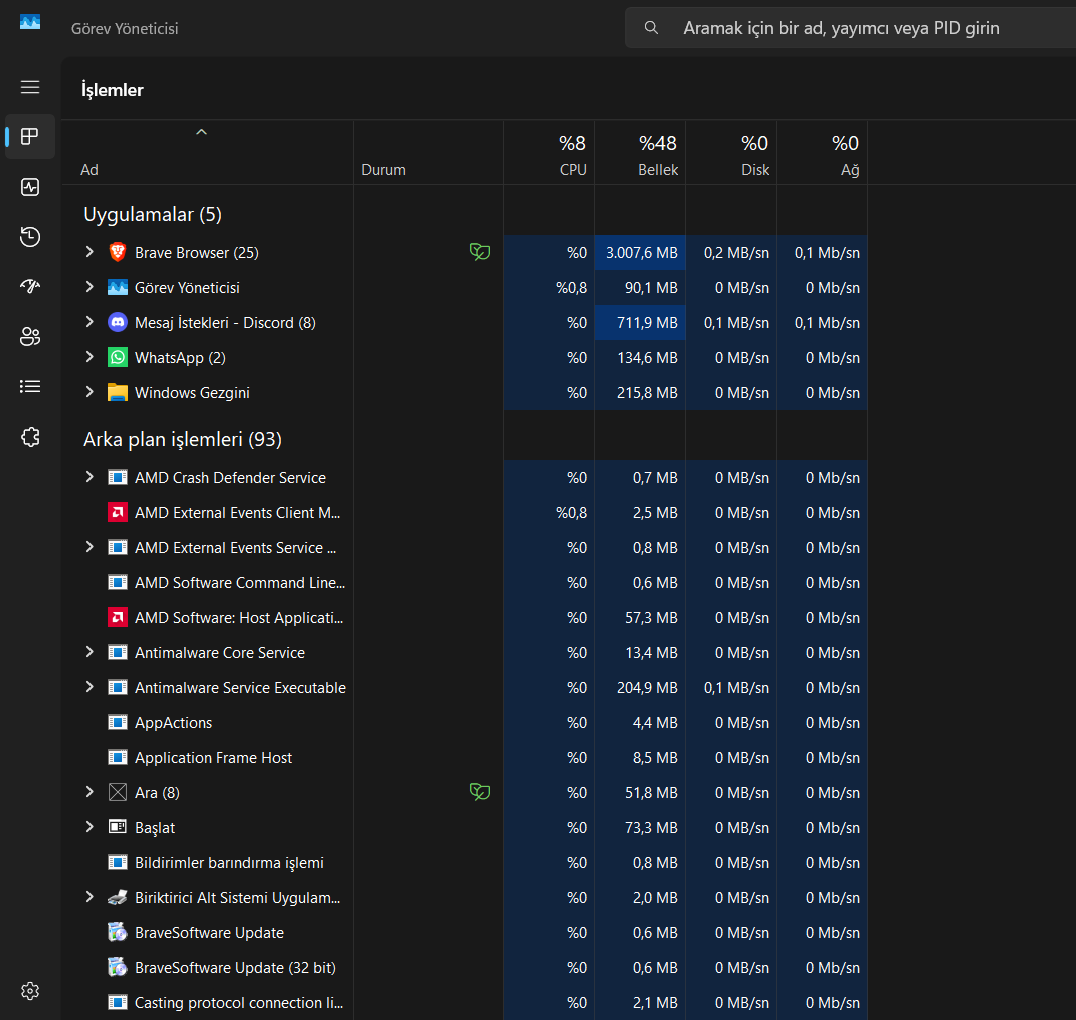
Task: Expand the Brave Browser (25) group
Action: (x=89, y=252)
